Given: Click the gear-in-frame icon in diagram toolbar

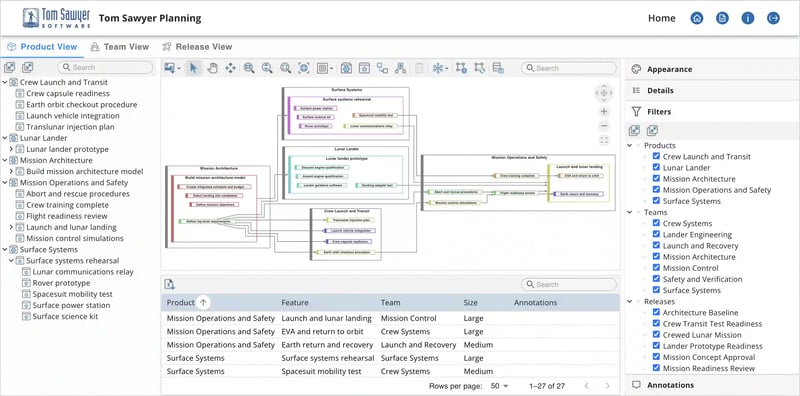Looking at the screenshot, I should coord(346,68).
